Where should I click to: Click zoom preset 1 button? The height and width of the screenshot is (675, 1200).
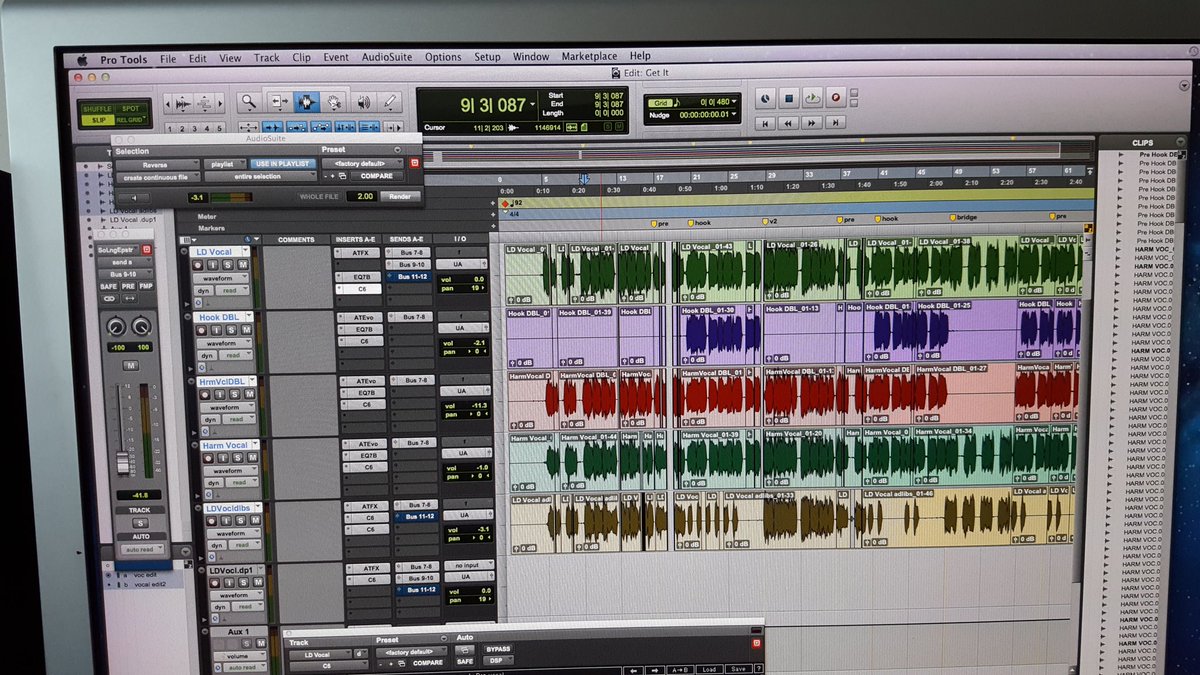pos(169,129)
